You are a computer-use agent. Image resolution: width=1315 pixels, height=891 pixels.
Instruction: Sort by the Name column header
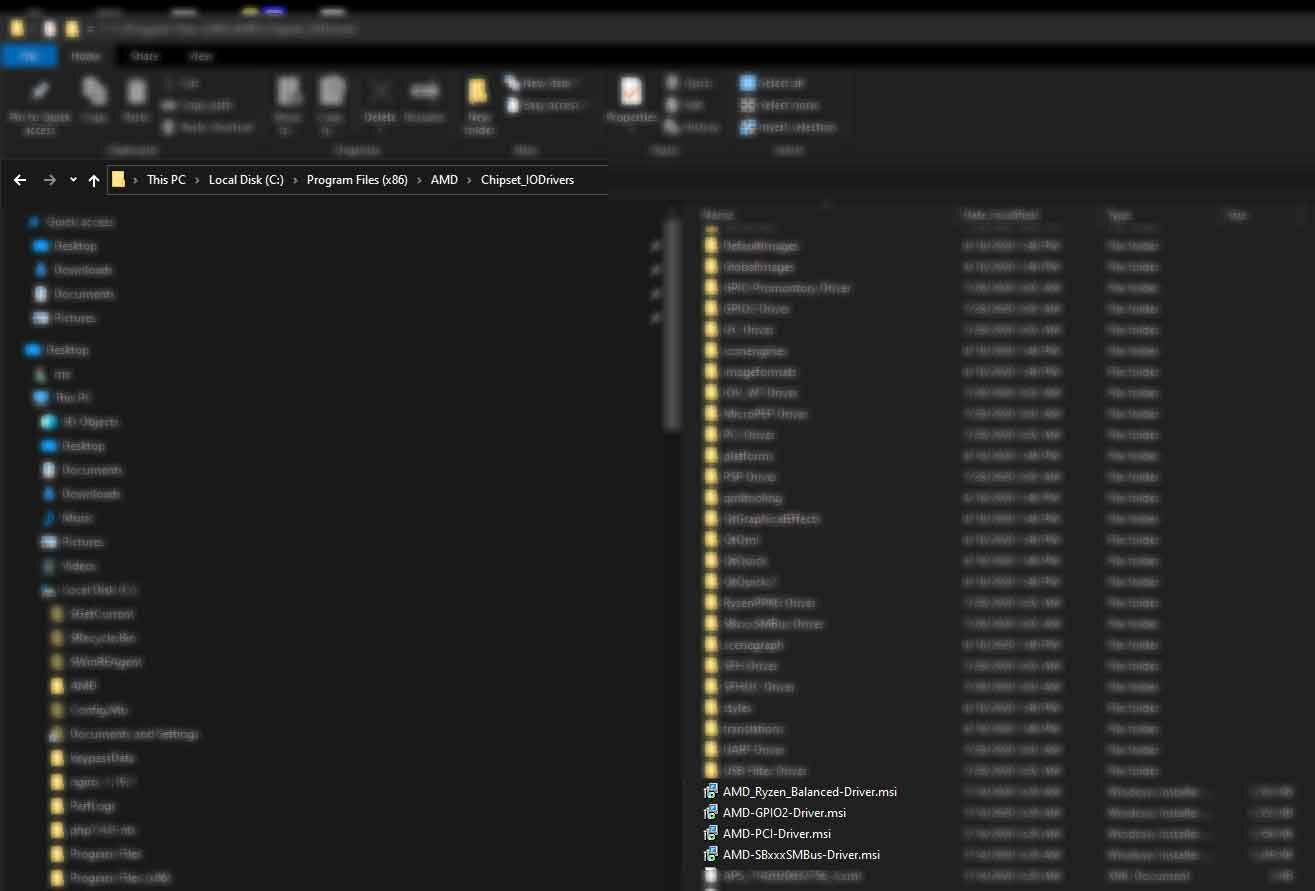(x=718, y=215)
